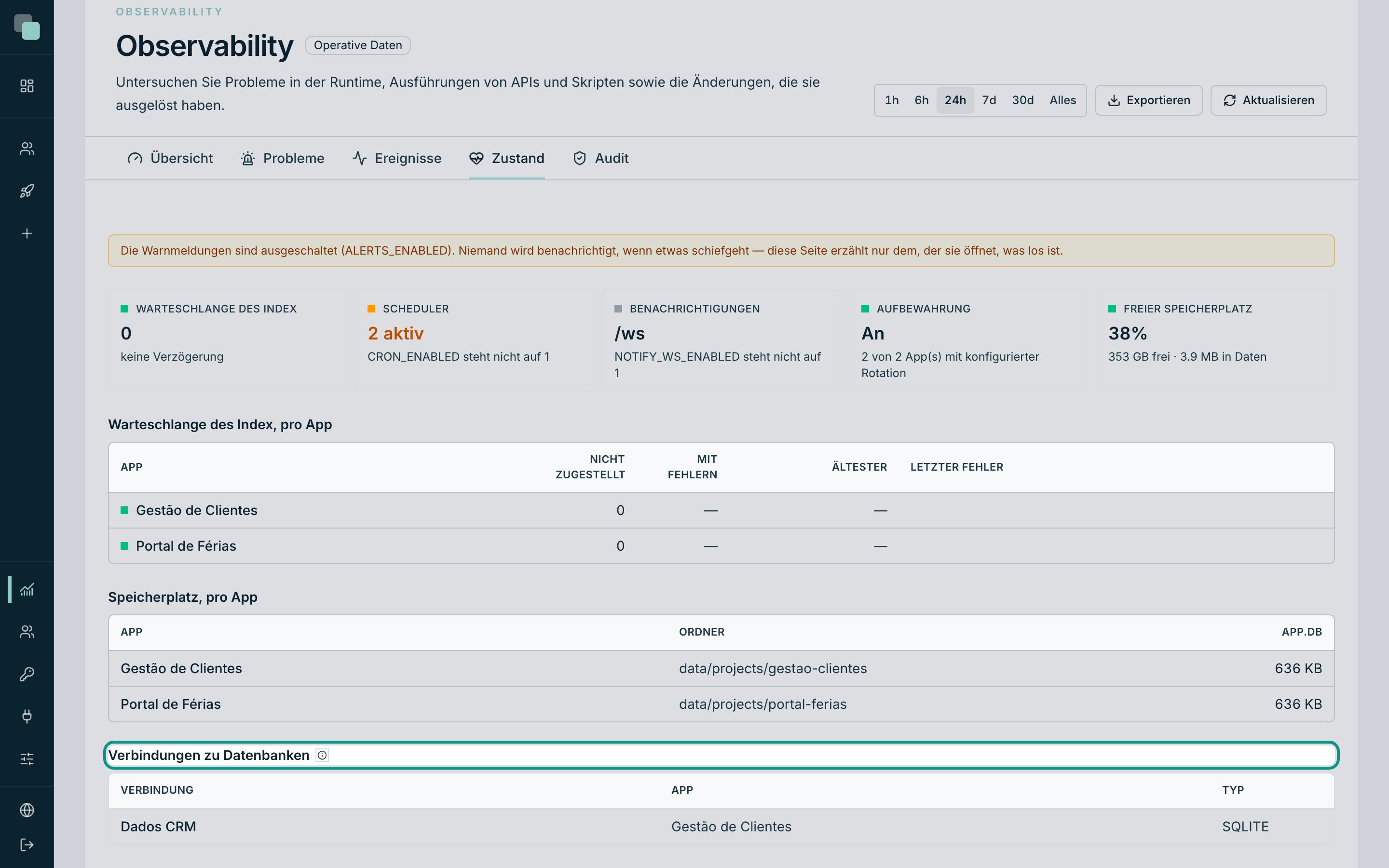The height and width of the screenshot is (868, 1389).
Task: Click the logout icon at sidebar bottom
Action: click(27, 845)
